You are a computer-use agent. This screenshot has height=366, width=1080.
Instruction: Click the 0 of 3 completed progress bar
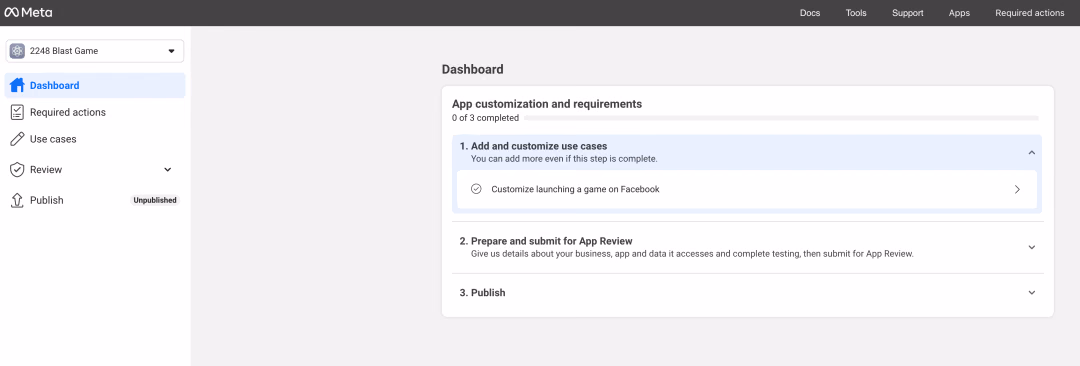(x=781, y=118)
